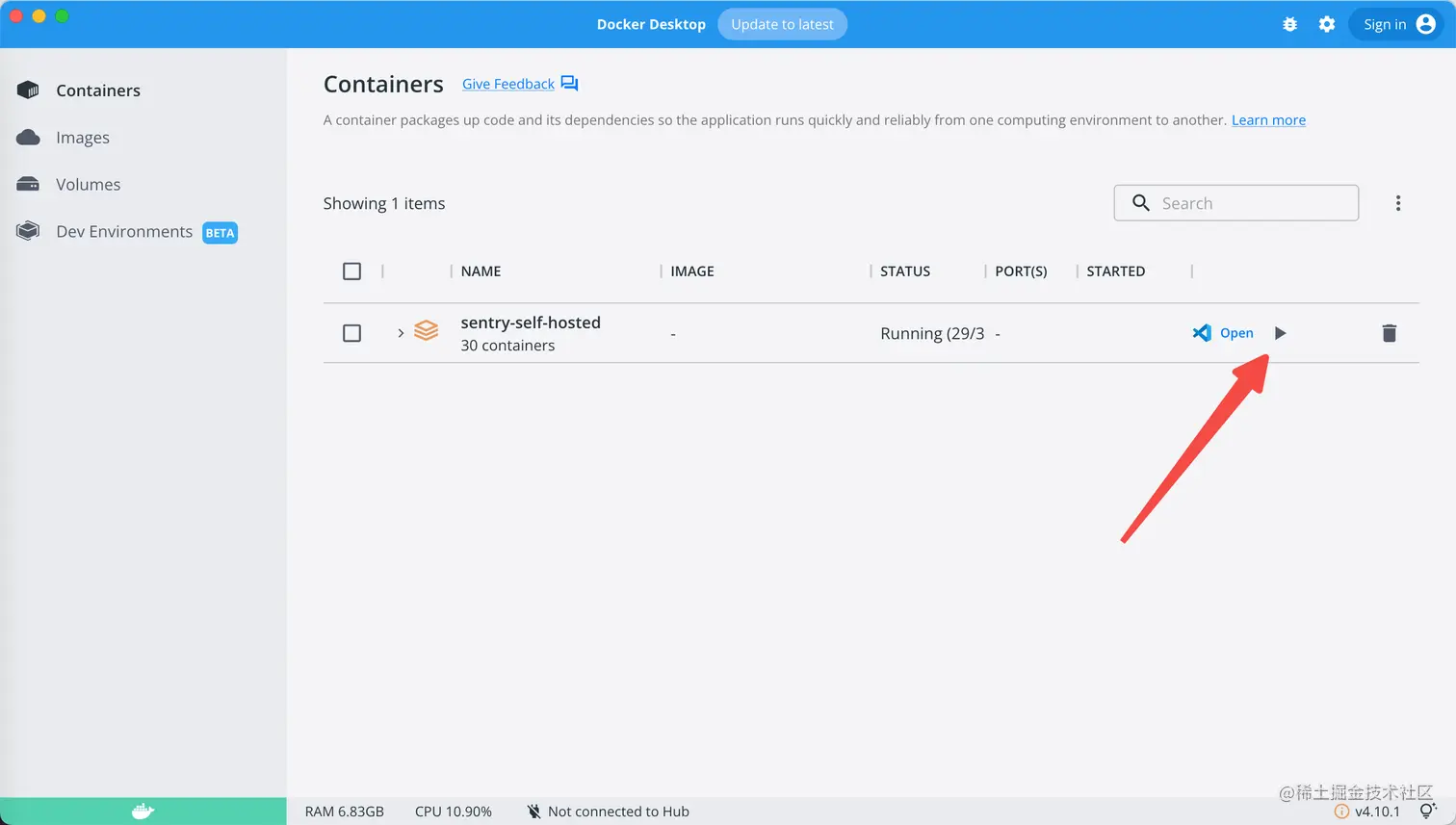Click the orange compose stack icon
The width and height of the screenshot is (1456, 825).
coord(427,331)
